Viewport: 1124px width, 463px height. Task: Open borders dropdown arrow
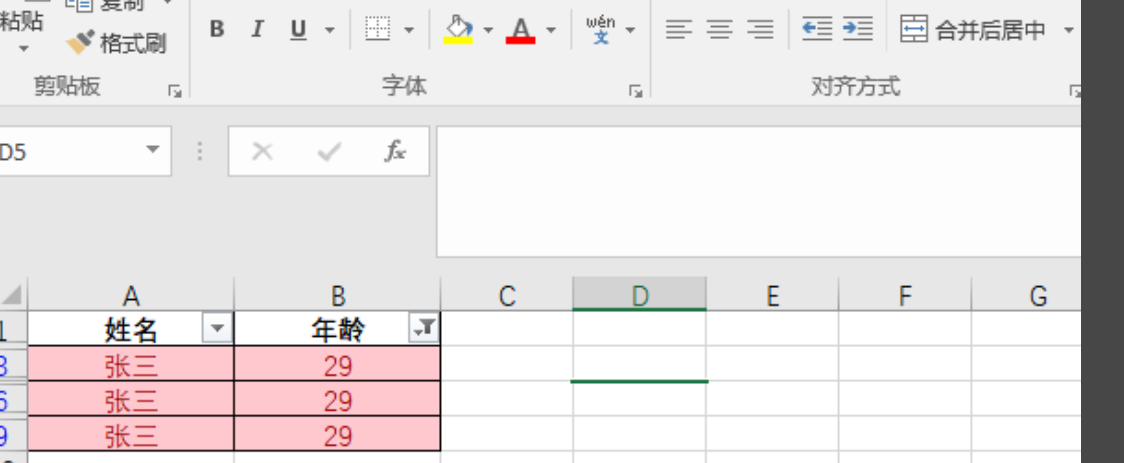(x=409, y=30)
